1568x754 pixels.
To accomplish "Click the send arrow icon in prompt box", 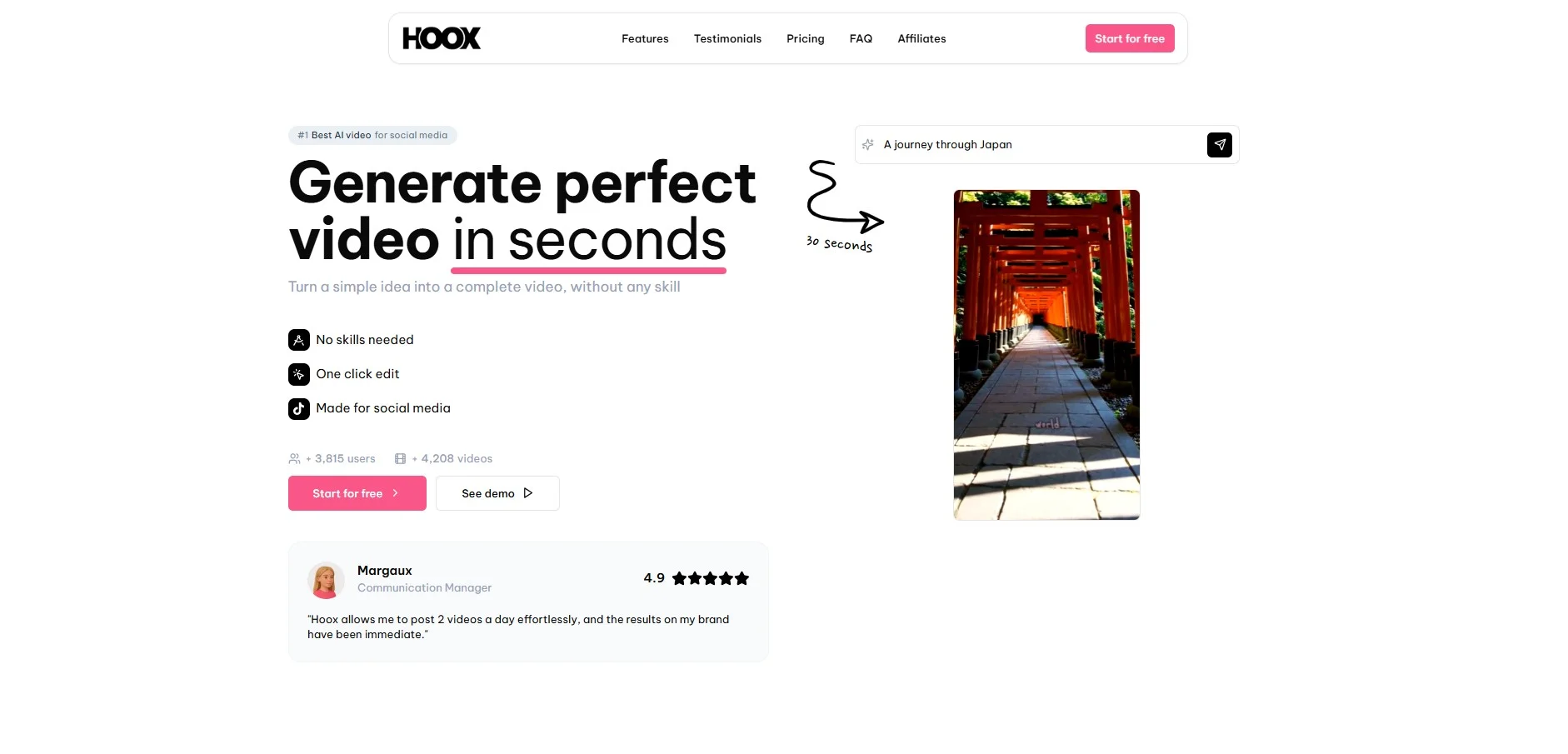I will [x=1219, y=145].
